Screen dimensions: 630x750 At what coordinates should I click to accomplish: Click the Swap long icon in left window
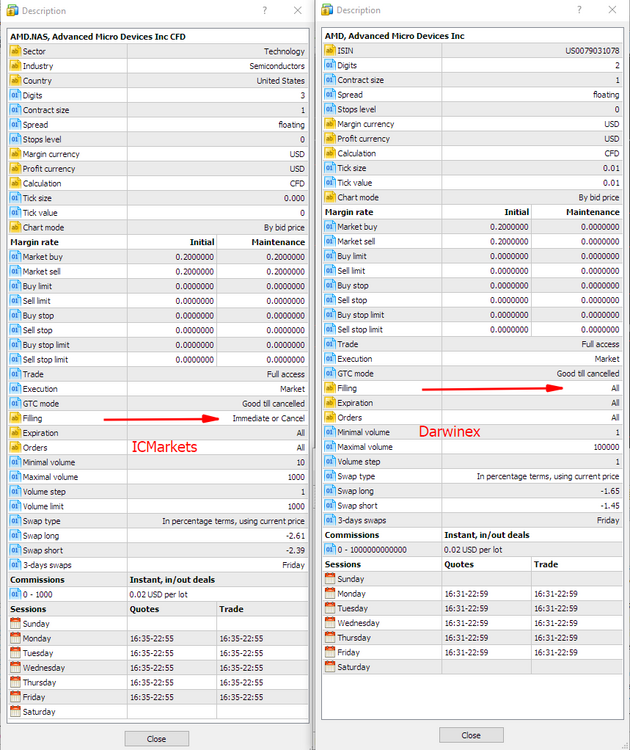pyautogui.click(x=15, y=535)
